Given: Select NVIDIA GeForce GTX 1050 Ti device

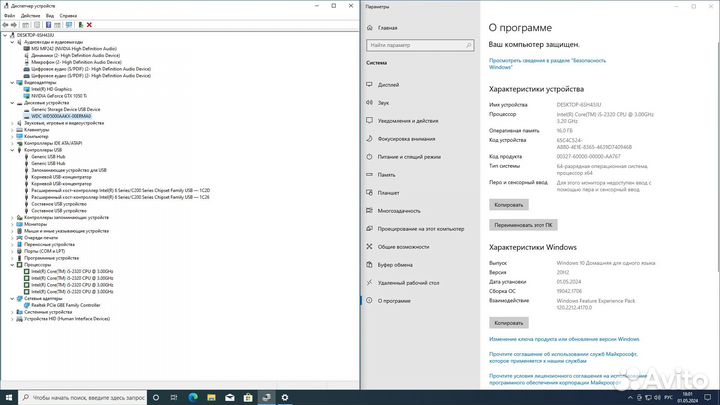Looking at the screenshot, I should point(59,96).
